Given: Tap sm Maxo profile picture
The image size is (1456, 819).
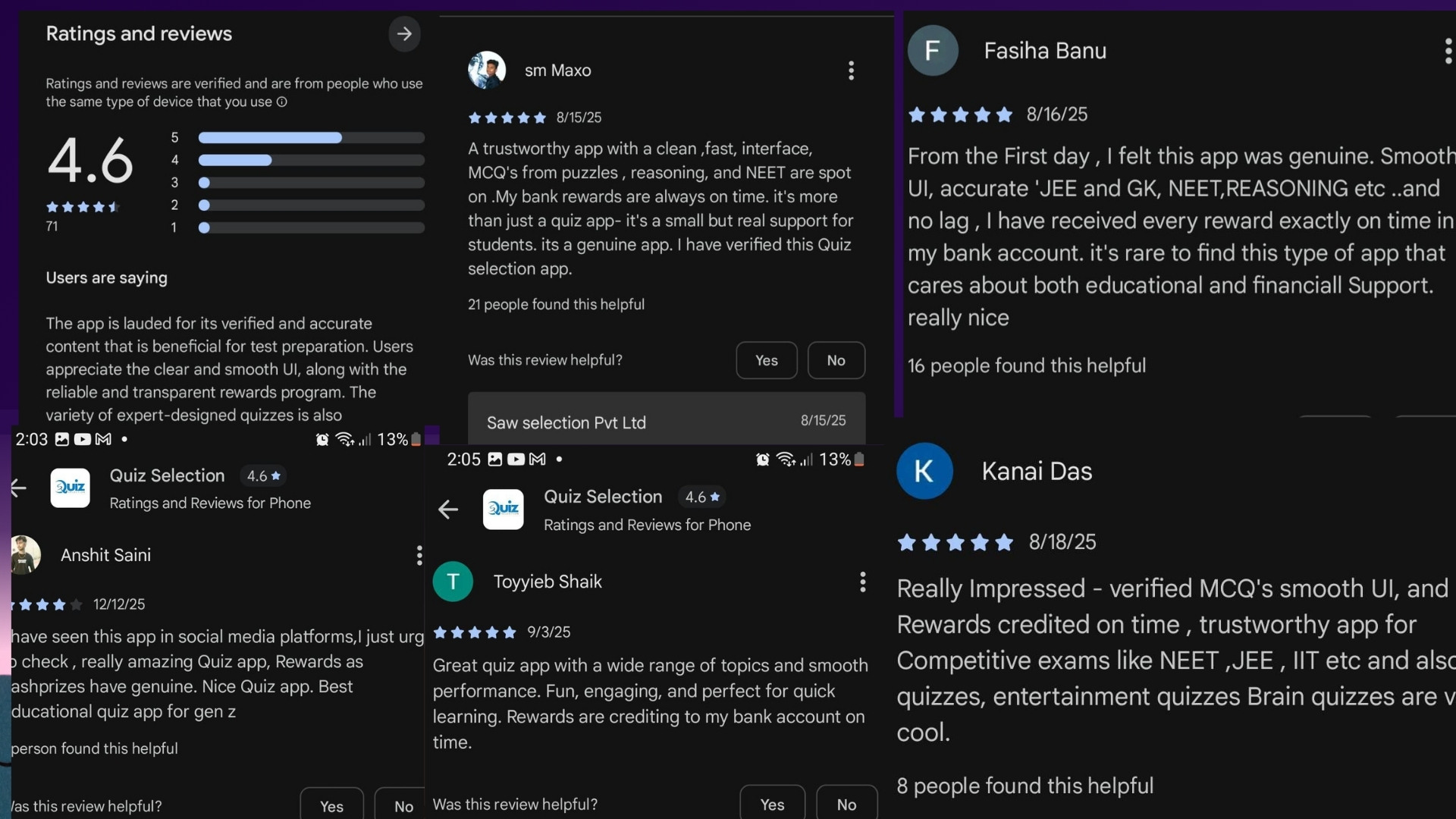Looking at the screenshot, I should pyautogui.click(x=487, y=71).
